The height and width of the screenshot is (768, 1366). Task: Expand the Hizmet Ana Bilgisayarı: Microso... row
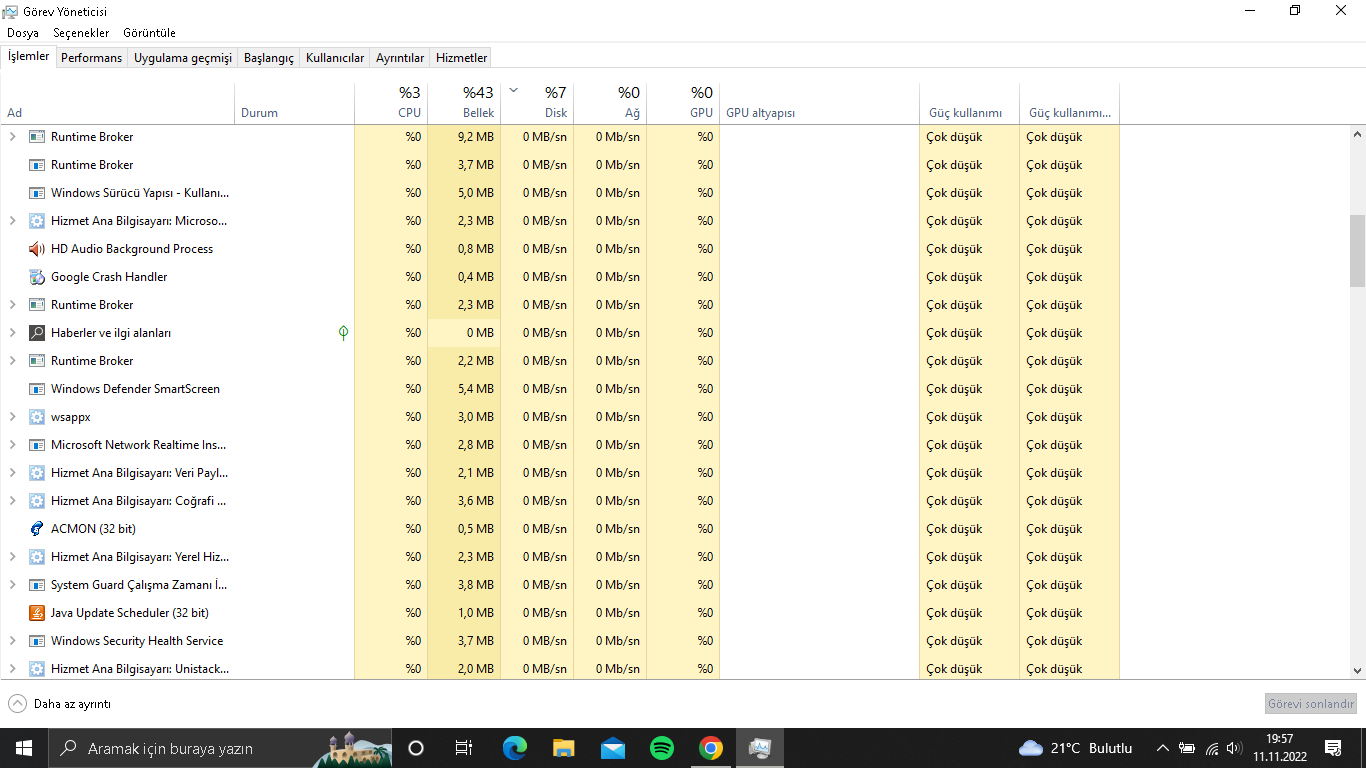13,221
